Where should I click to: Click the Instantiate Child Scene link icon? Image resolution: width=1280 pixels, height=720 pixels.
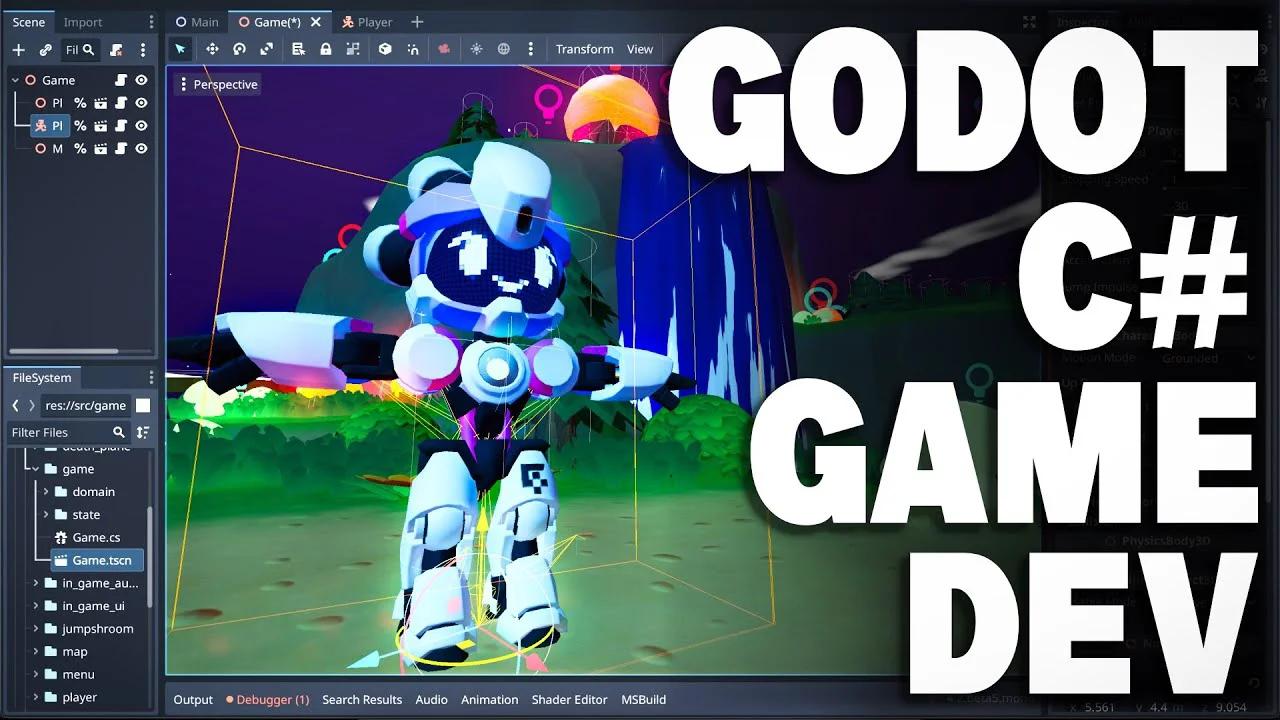click(45, 50)
